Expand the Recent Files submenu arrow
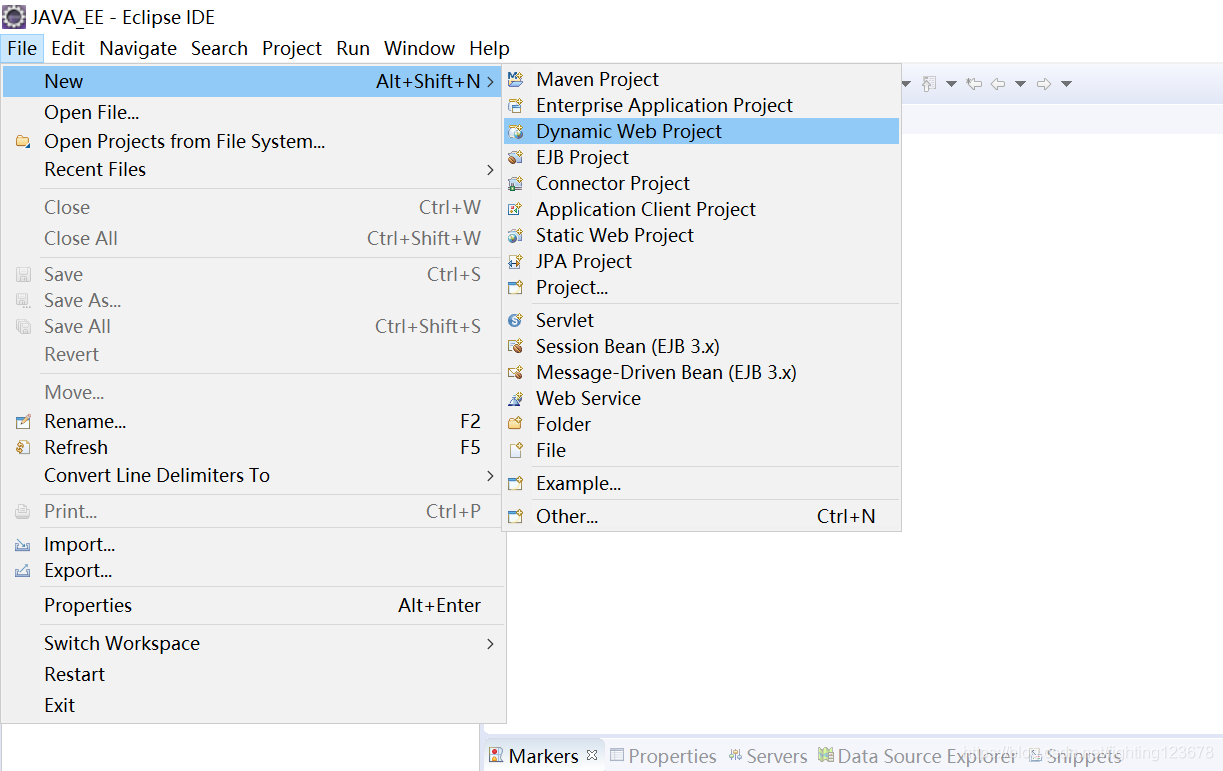 [x=490, y=170]
